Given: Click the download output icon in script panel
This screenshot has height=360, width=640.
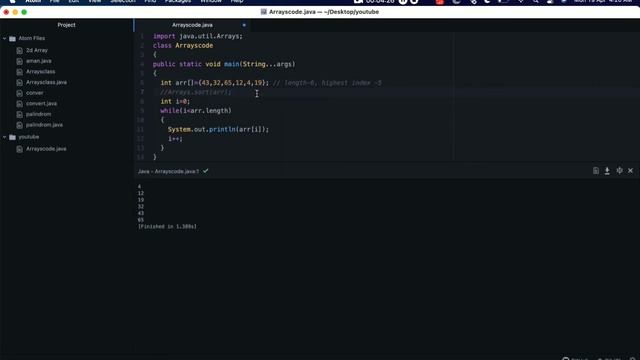Looking at the screenshot, I should [607, 171].
